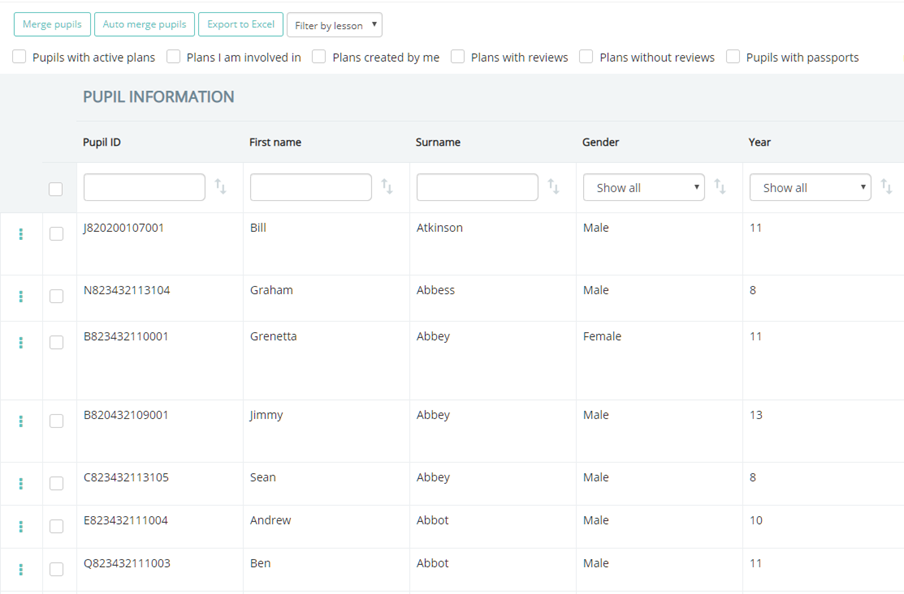904x594 pixels.
Task: Focus the First name filter field
Action: point(311,187)
